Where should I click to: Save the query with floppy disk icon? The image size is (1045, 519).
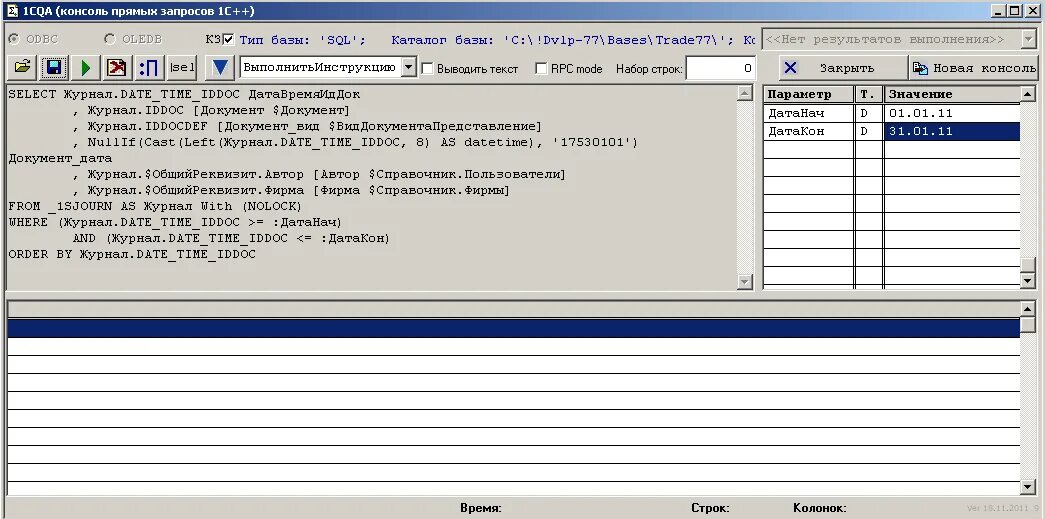(54, 67)
